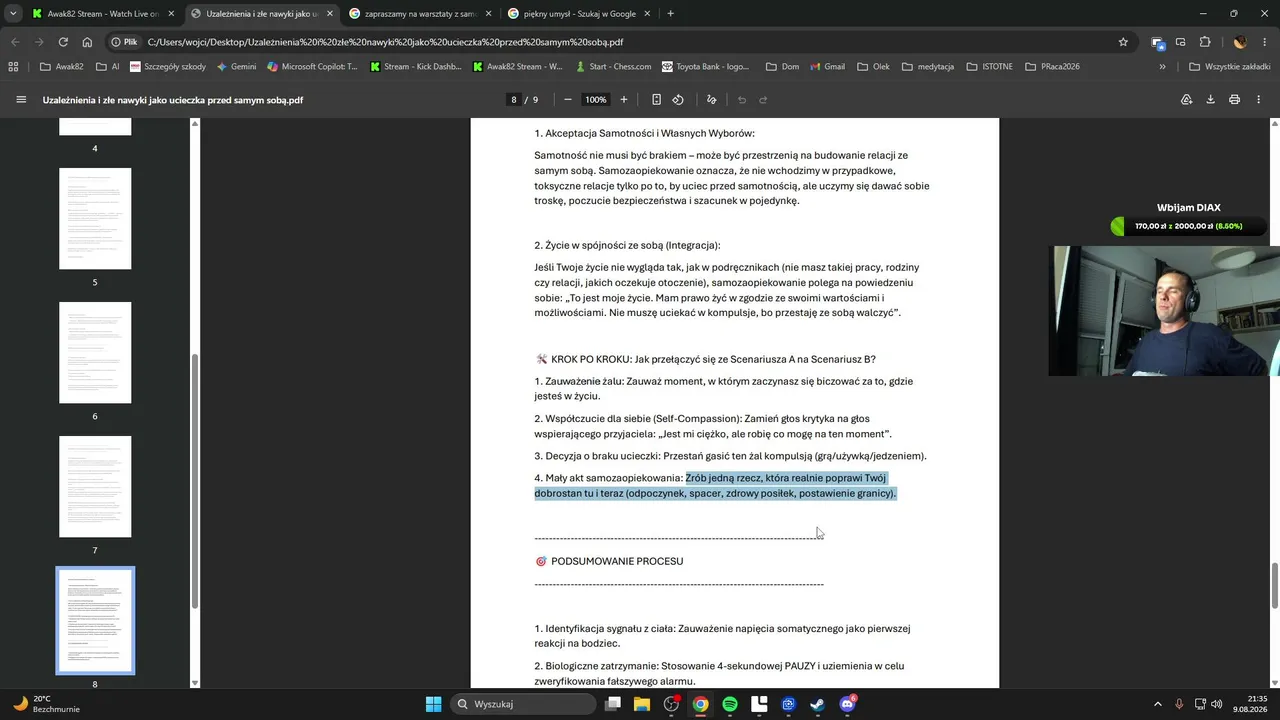Screen dimensions: 1280x720
Task: Click the document vertical scrollbar thumb
Action: click(1275, 585)
